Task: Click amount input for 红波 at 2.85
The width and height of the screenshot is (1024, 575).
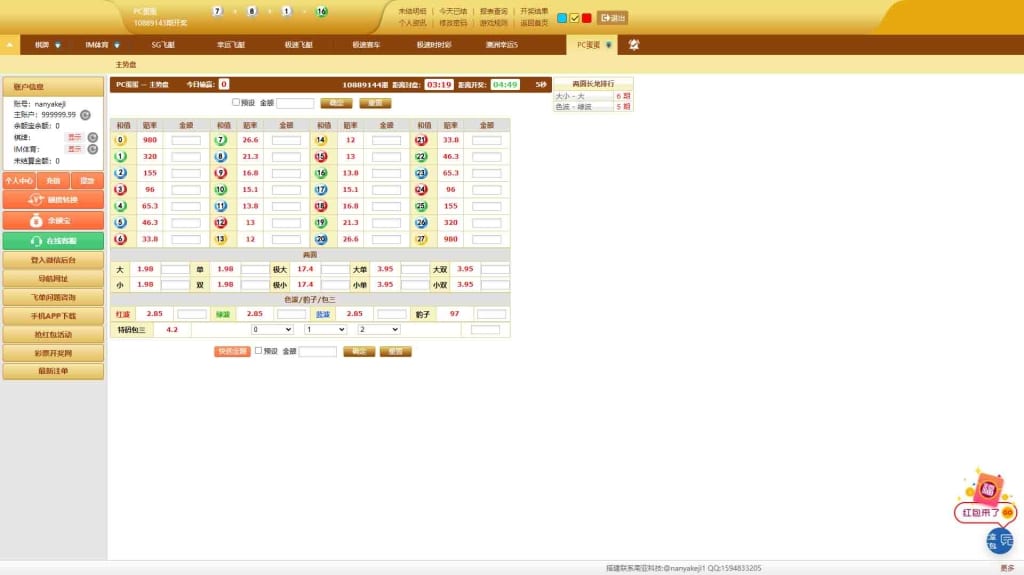Action: (x=191, y=314)
